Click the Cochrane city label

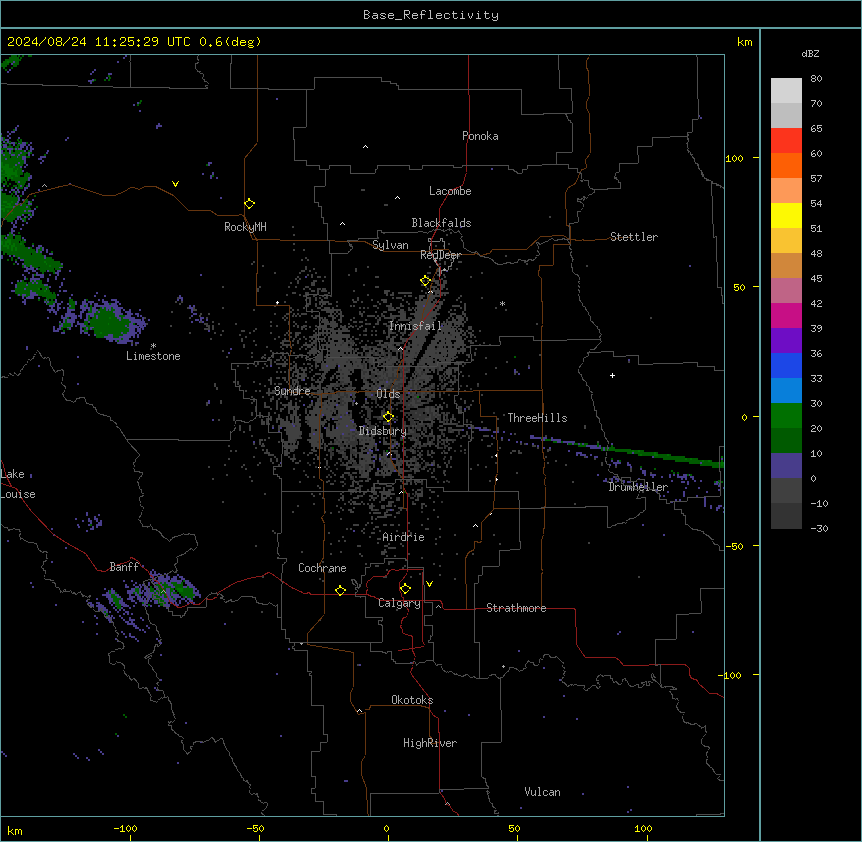(x=322, y=568)
